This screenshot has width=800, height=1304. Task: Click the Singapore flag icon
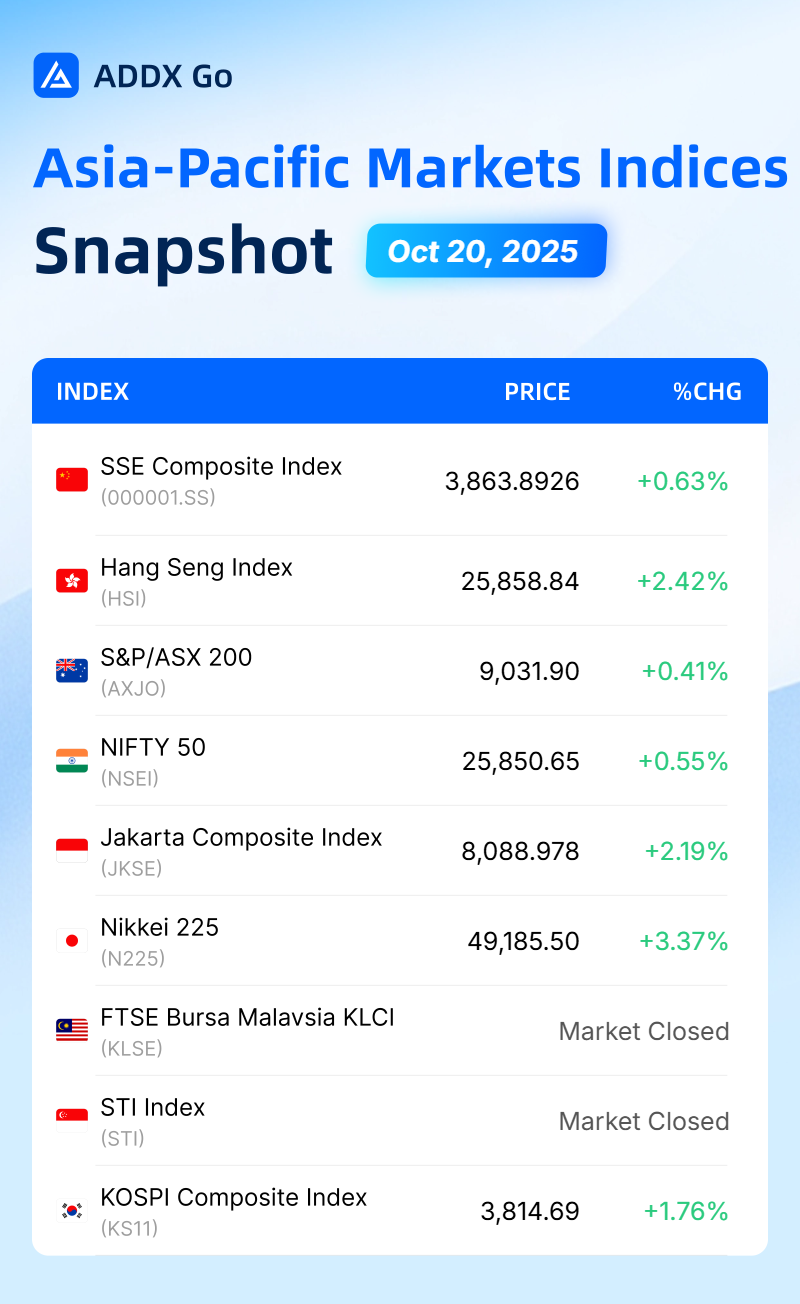72,1121
